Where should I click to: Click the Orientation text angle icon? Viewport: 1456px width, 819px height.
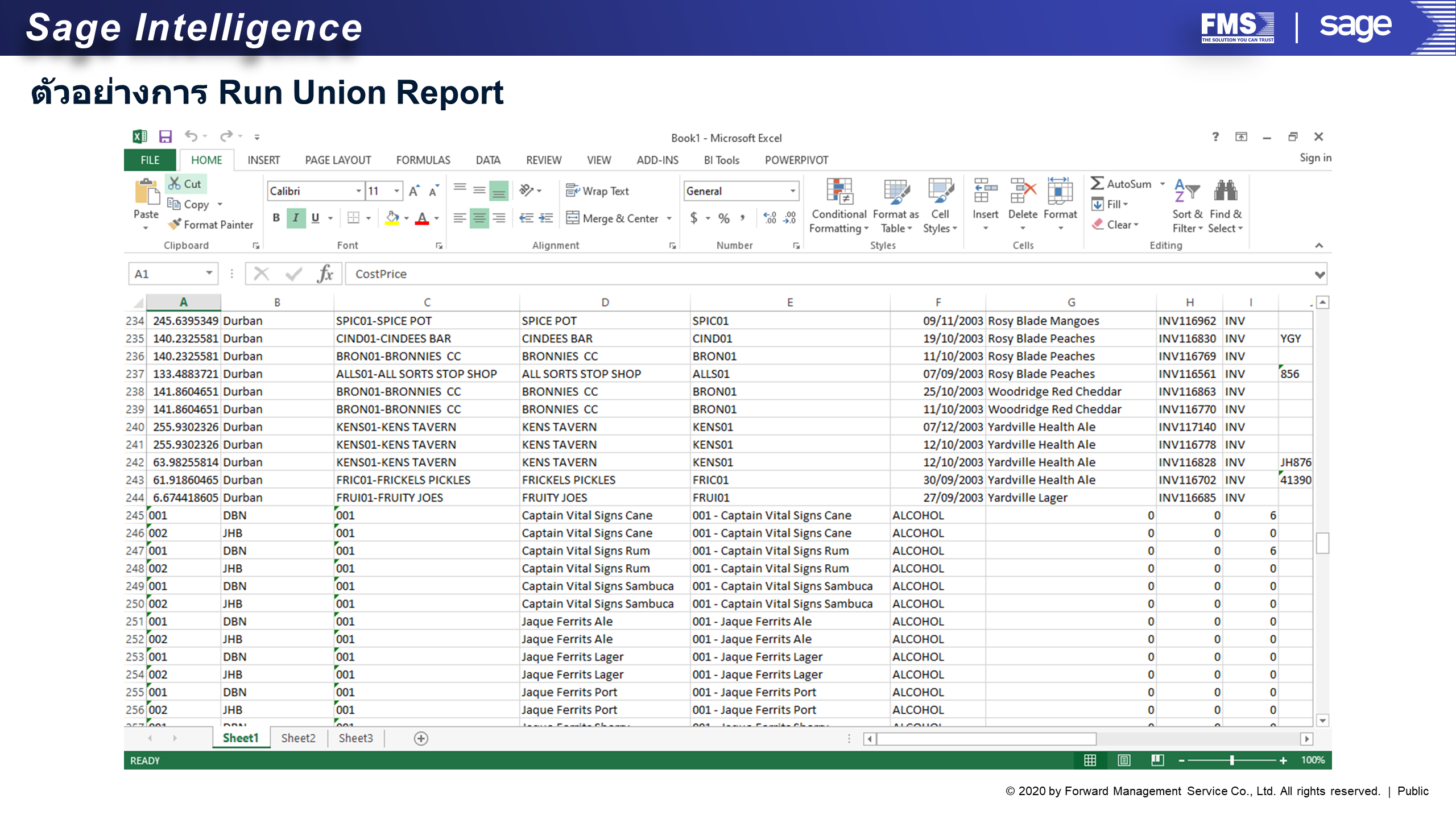point(527,191)
